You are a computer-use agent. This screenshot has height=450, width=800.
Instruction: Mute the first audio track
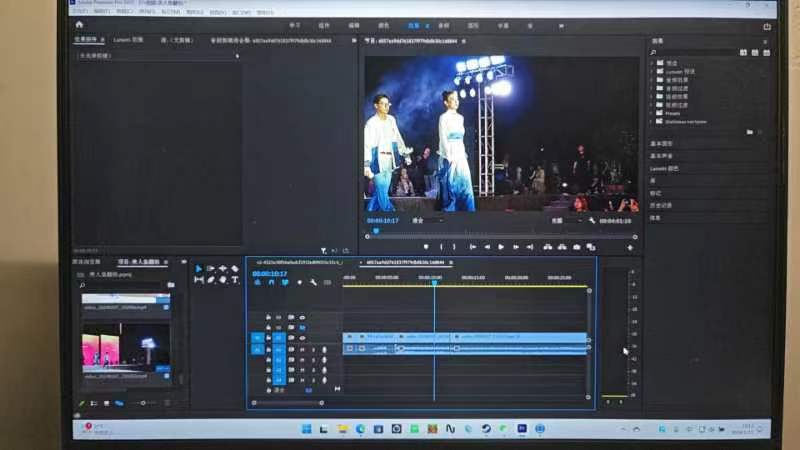302,349
